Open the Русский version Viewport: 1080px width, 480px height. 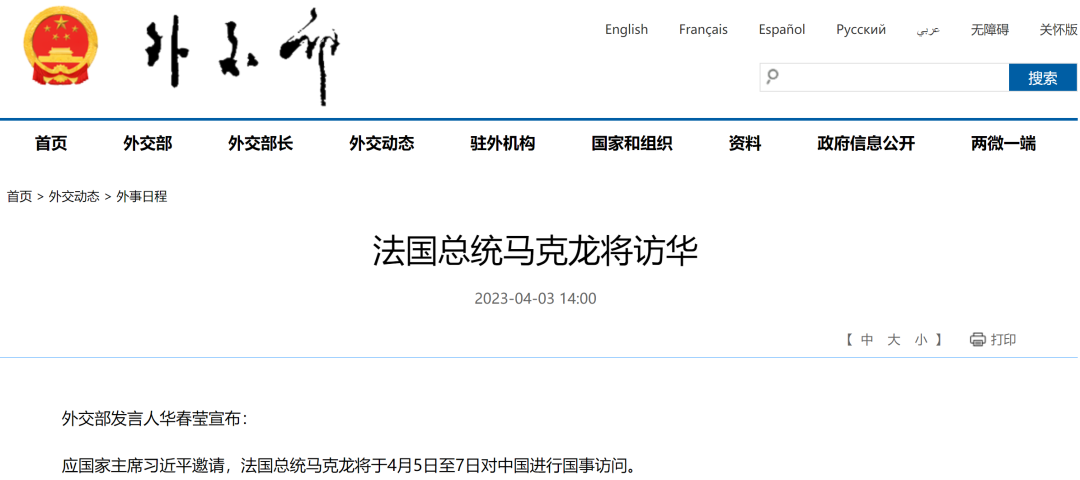pos(861,30)
